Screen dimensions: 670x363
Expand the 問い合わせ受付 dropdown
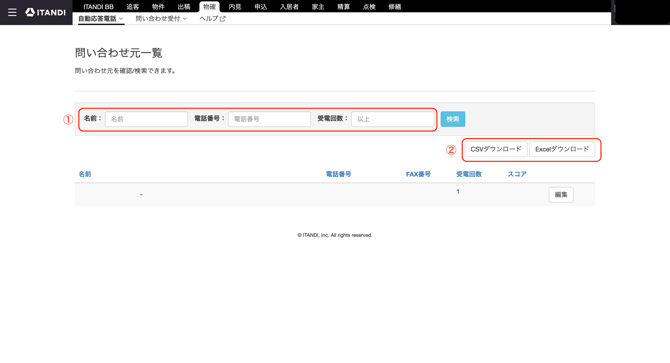[x=161, y=19]
